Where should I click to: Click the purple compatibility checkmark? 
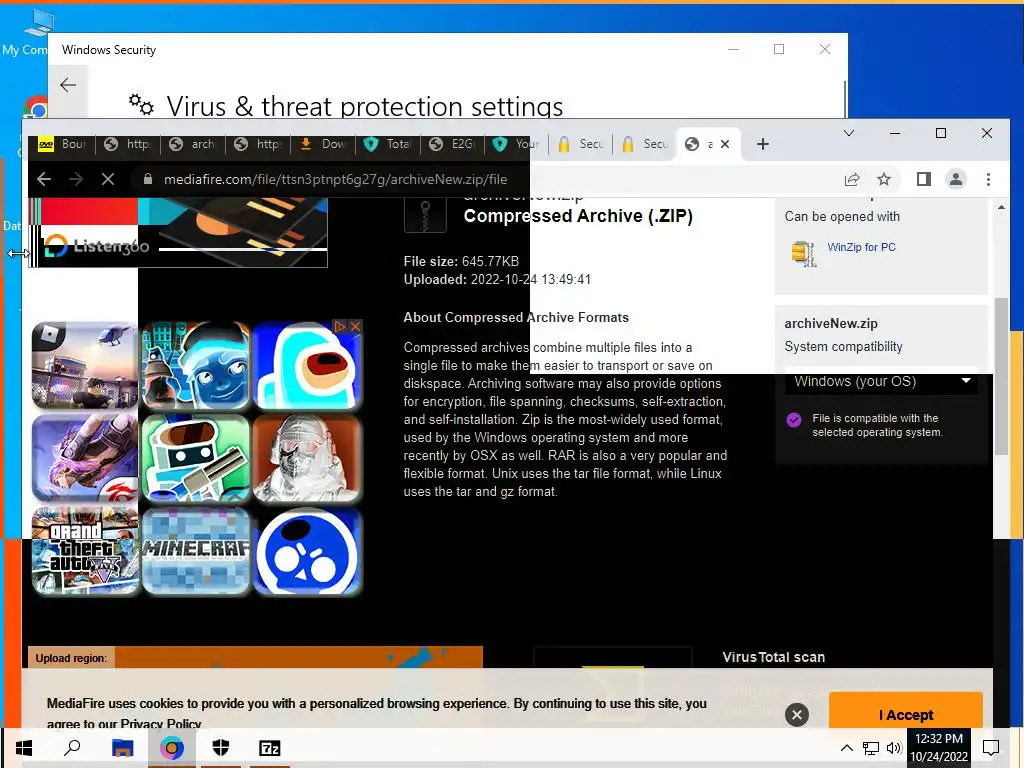793,419
